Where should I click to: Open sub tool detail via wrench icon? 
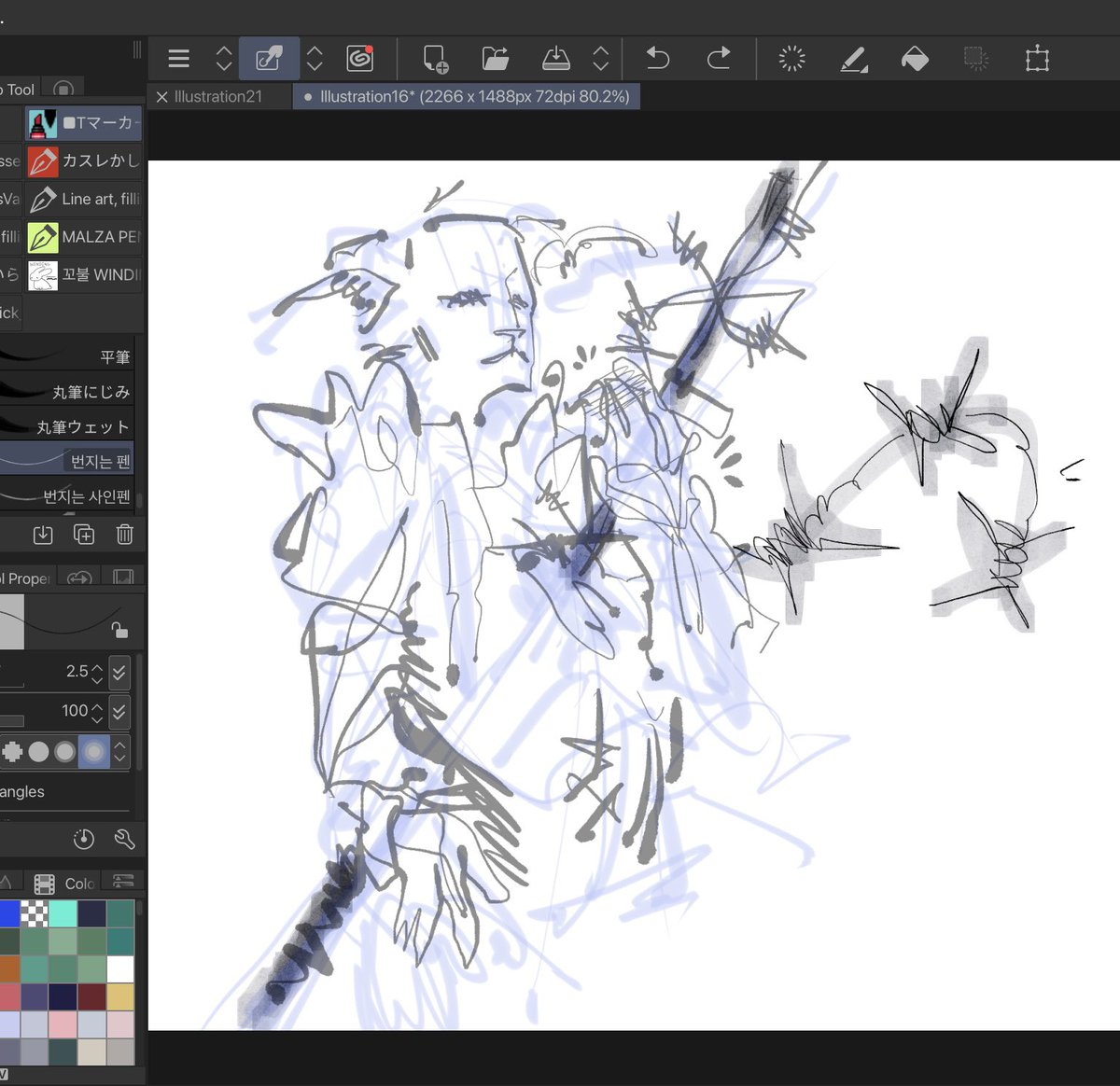pos(124,839)
